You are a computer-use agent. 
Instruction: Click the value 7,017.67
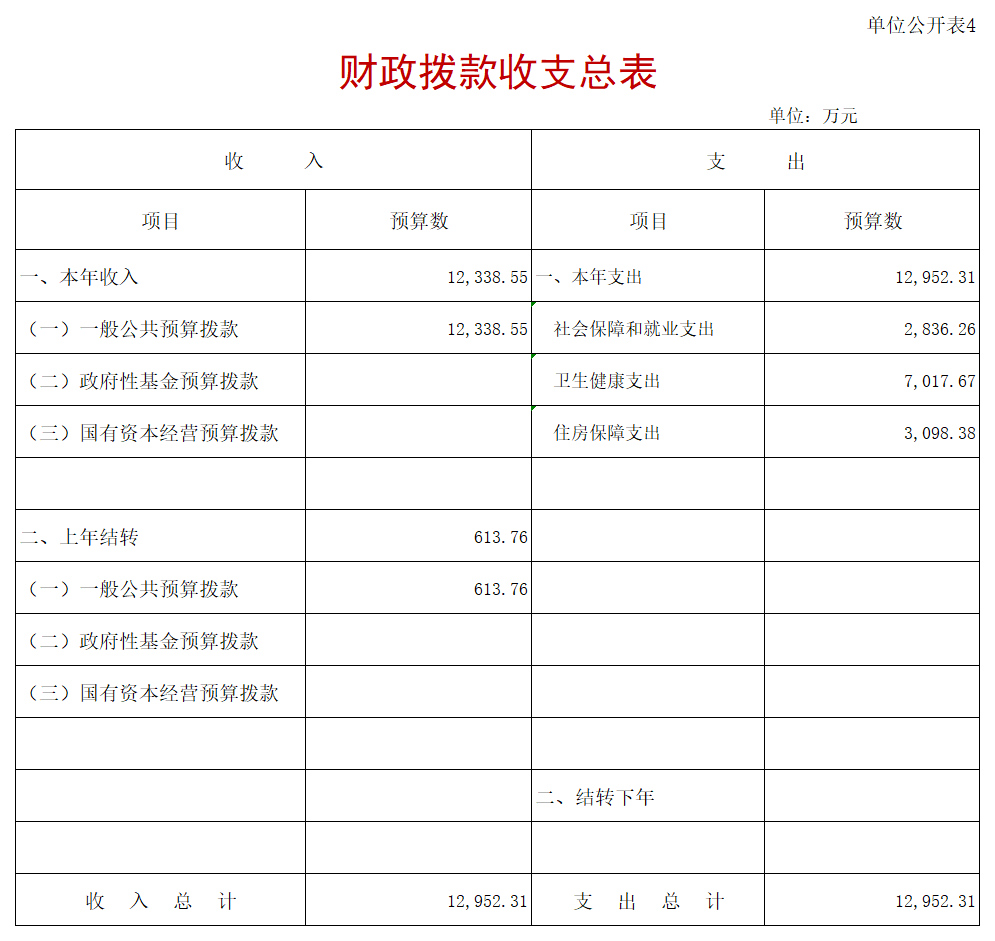click(x=939, y=381)
